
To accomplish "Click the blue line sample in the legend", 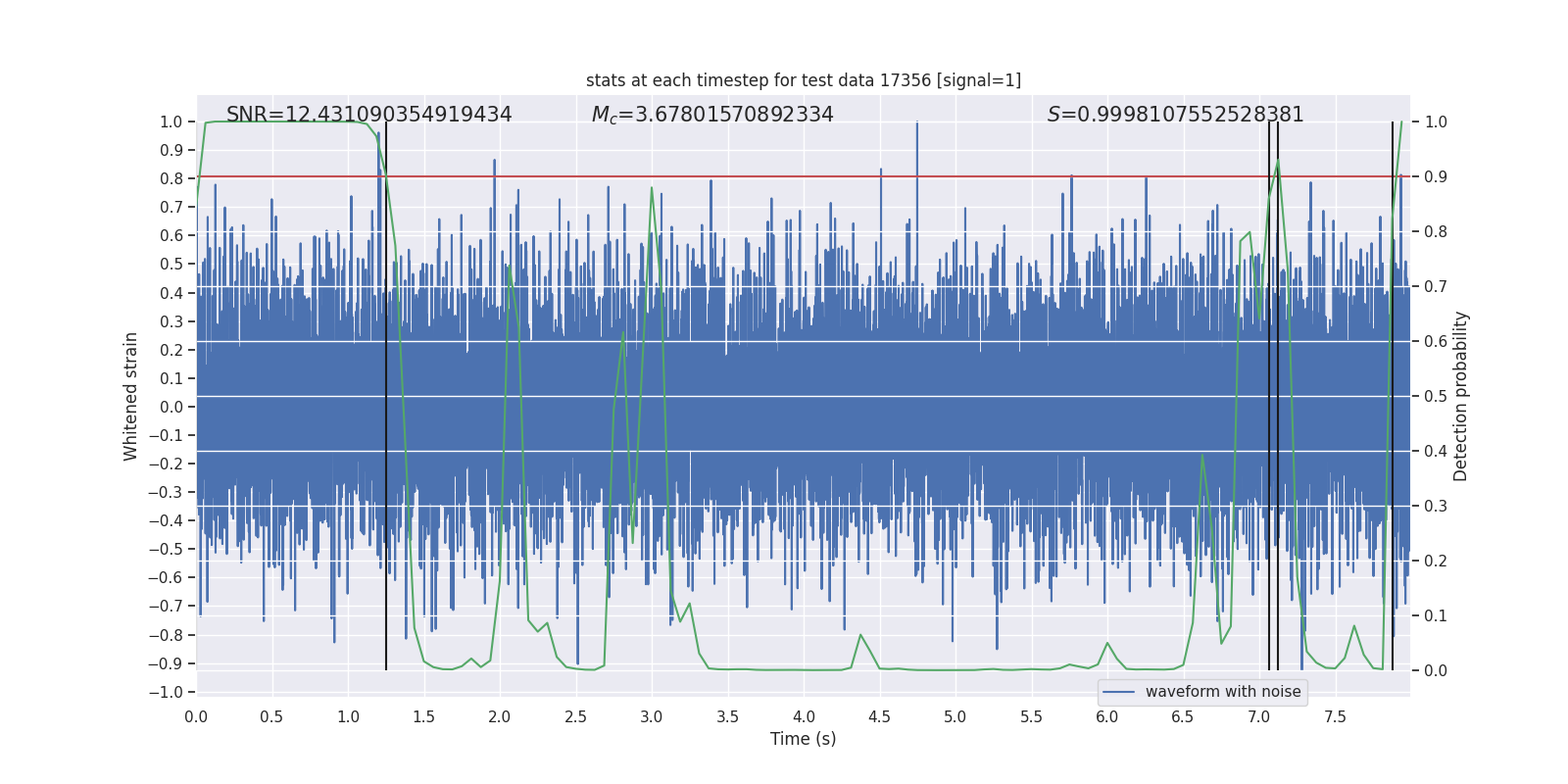I will tap(1118, 692).
